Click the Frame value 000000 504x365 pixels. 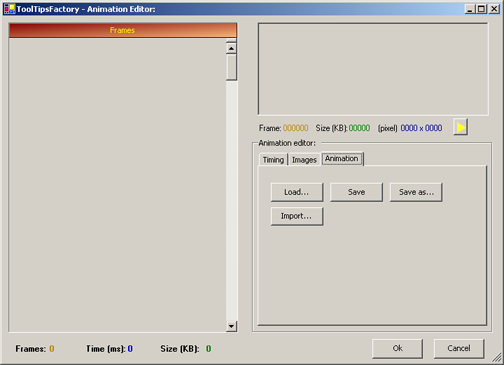pyautogui.click(x=296, y=128)
